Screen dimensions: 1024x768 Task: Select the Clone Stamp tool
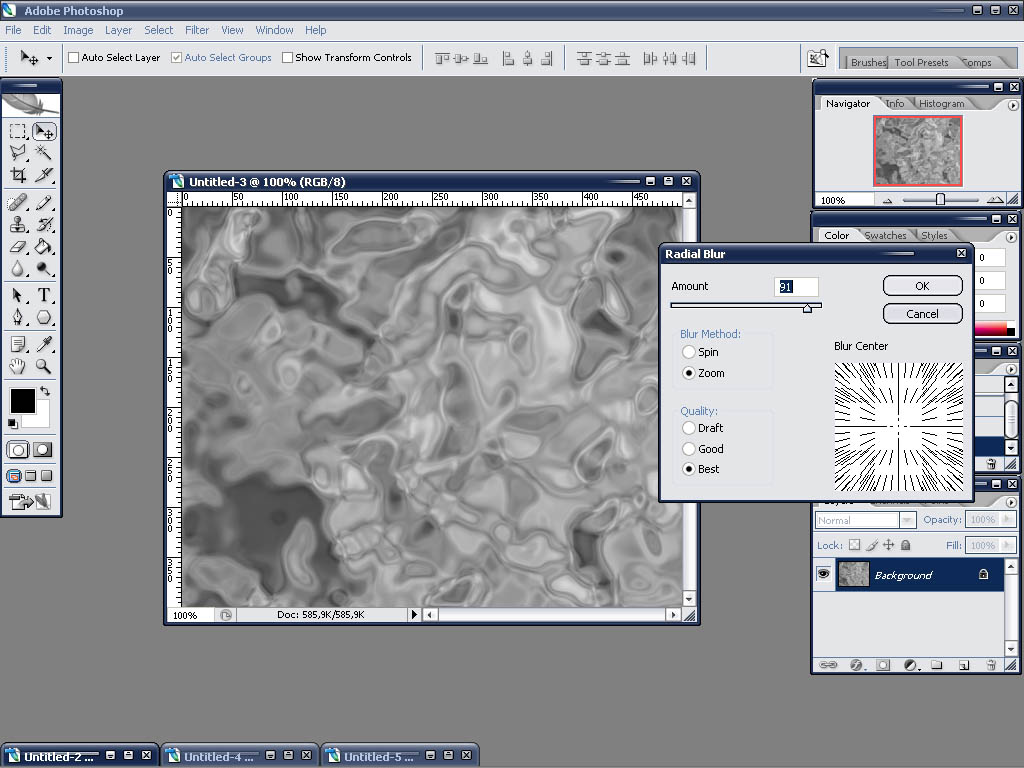(x=18, y=224)
